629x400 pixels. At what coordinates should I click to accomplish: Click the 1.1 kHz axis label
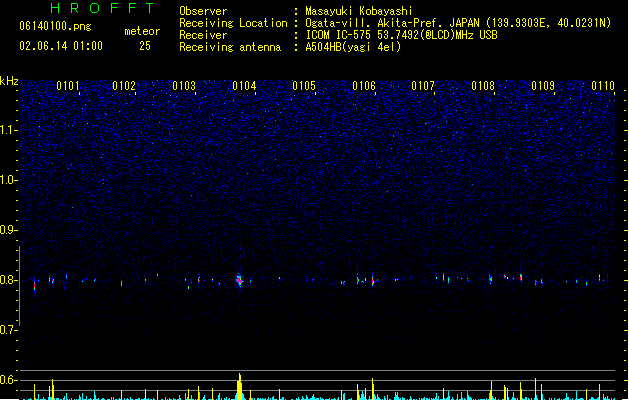pyautogui.click(x=8, y=130)
